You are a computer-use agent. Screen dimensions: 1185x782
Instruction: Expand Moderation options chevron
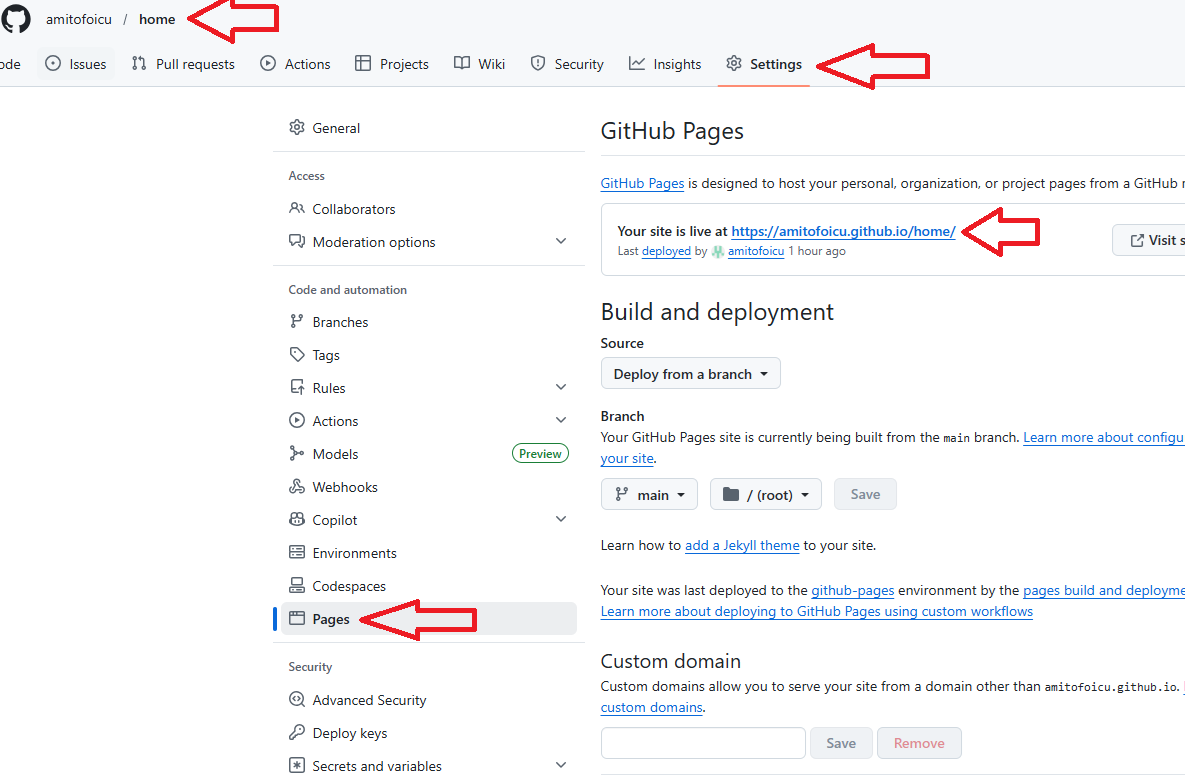click(561, 241)
